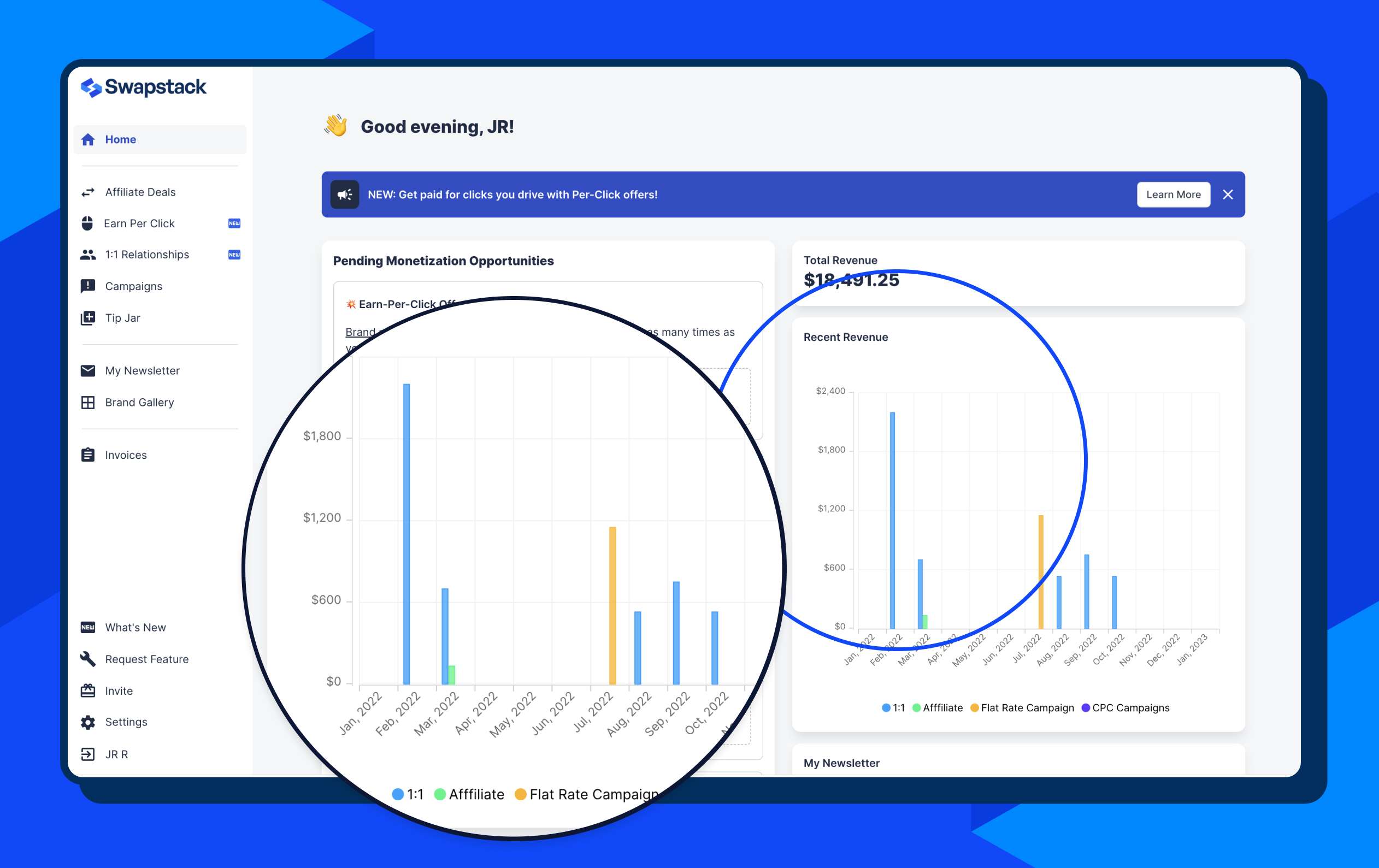The image size is (1379, 868).
Task: Click the Total Revenue amount $18,491.25
Action: [851, 280]
